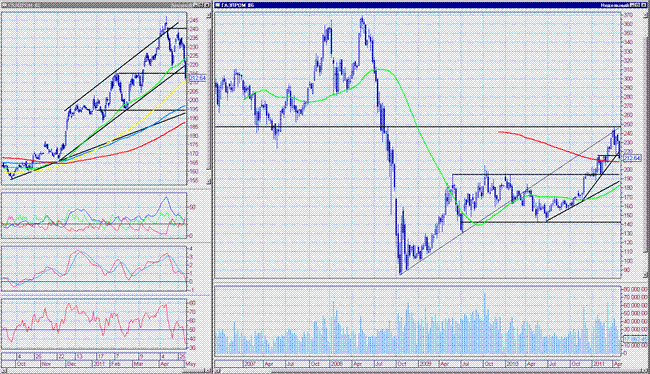This screenshot has height=374, width=650.
Task: Click the 212.64 price tag in the left chart
Action: 198,78
